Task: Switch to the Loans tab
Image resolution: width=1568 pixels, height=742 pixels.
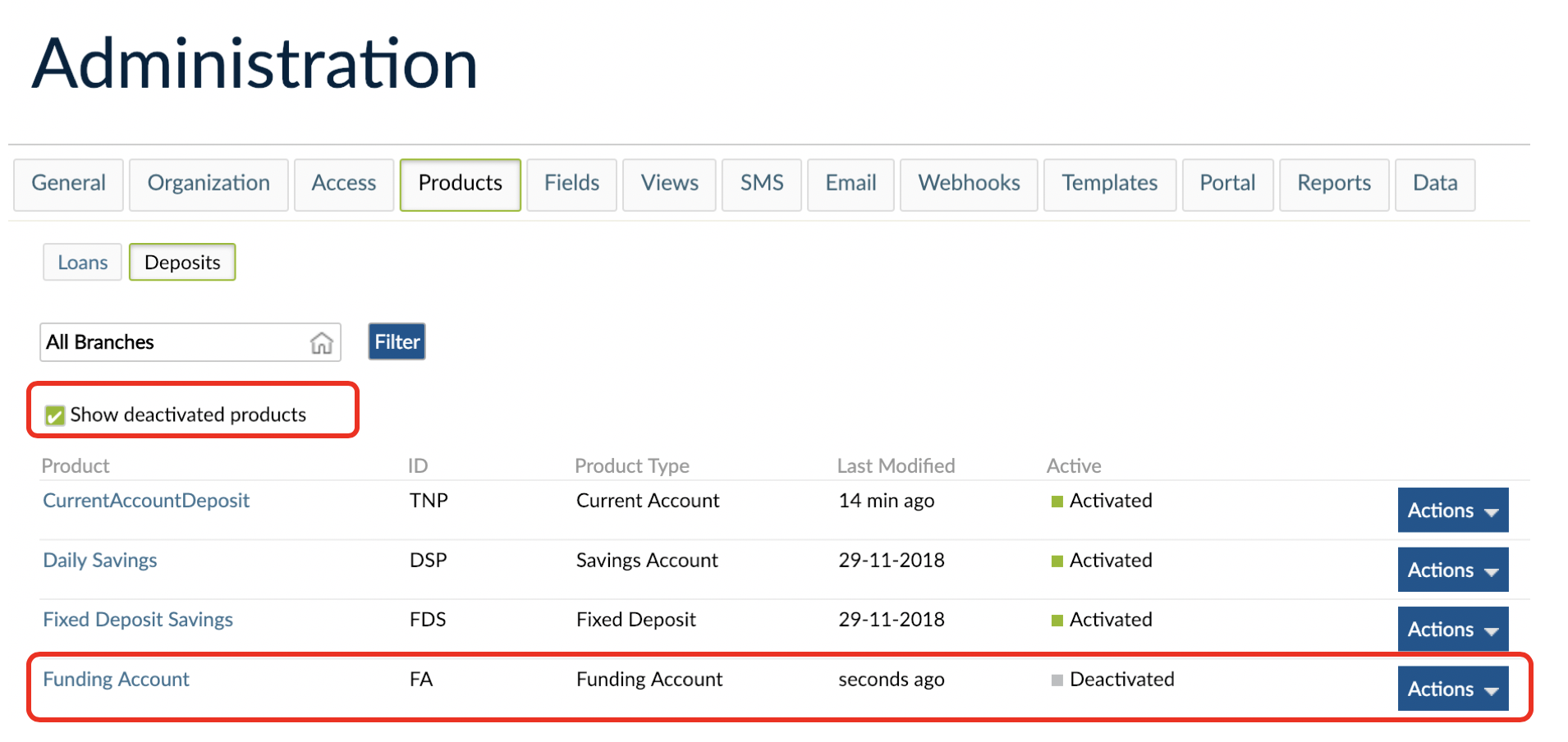Action: (x=82, y=262)
